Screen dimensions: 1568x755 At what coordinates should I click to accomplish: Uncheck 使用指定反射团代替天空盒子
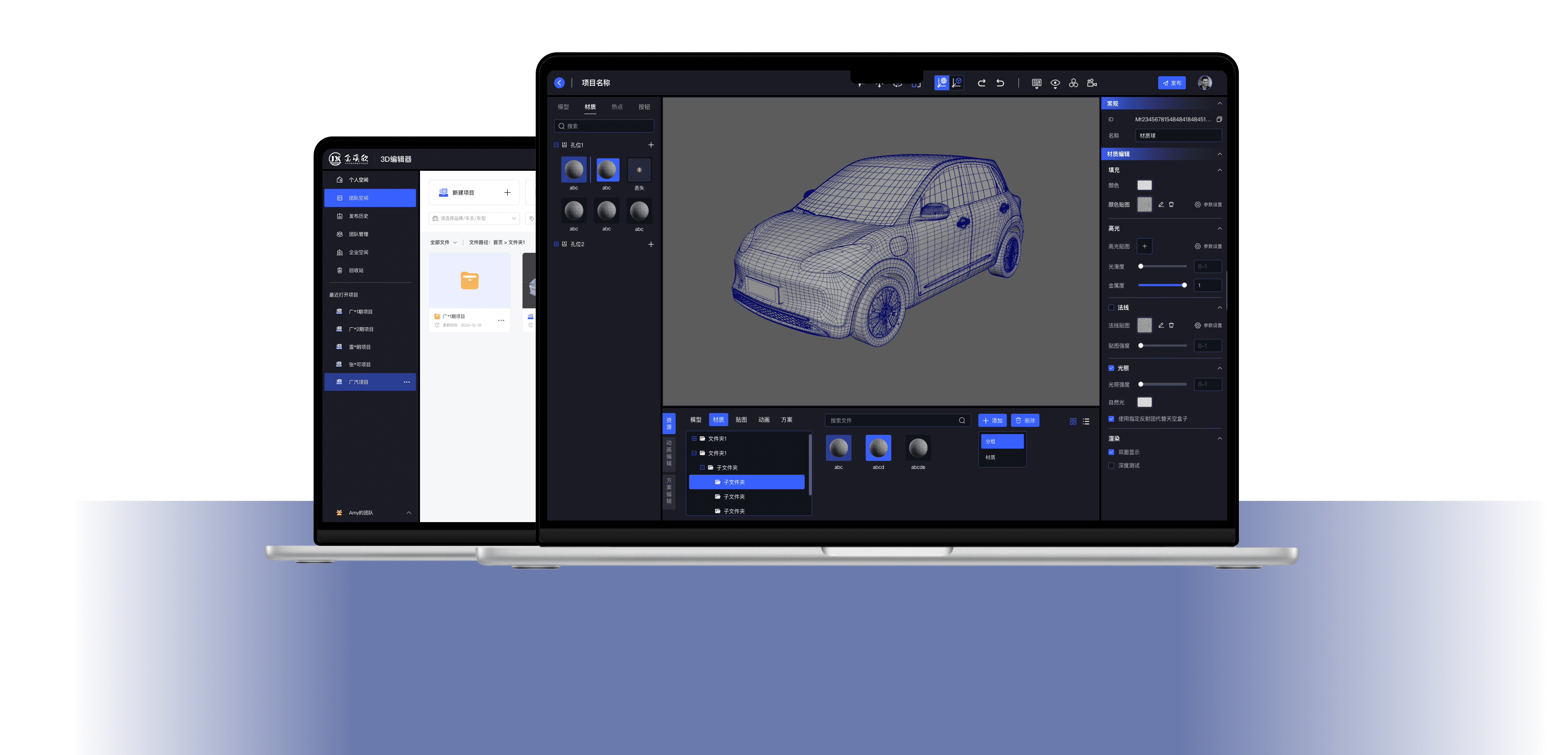1111,418
